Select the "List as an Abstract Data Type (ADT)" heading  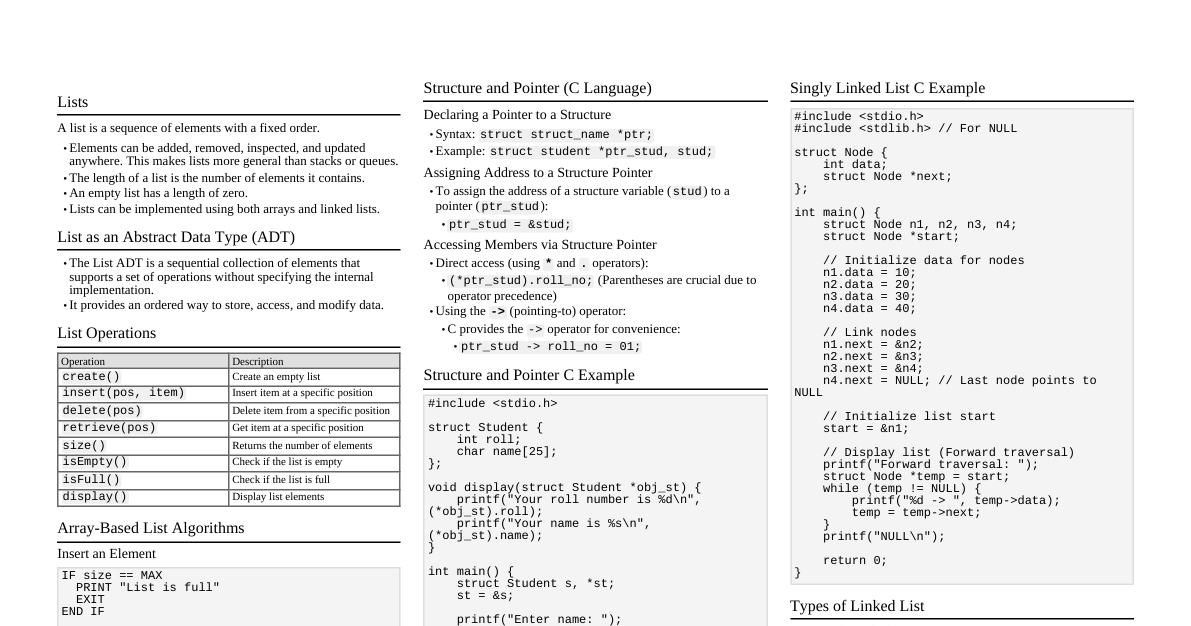click(176, 237)
